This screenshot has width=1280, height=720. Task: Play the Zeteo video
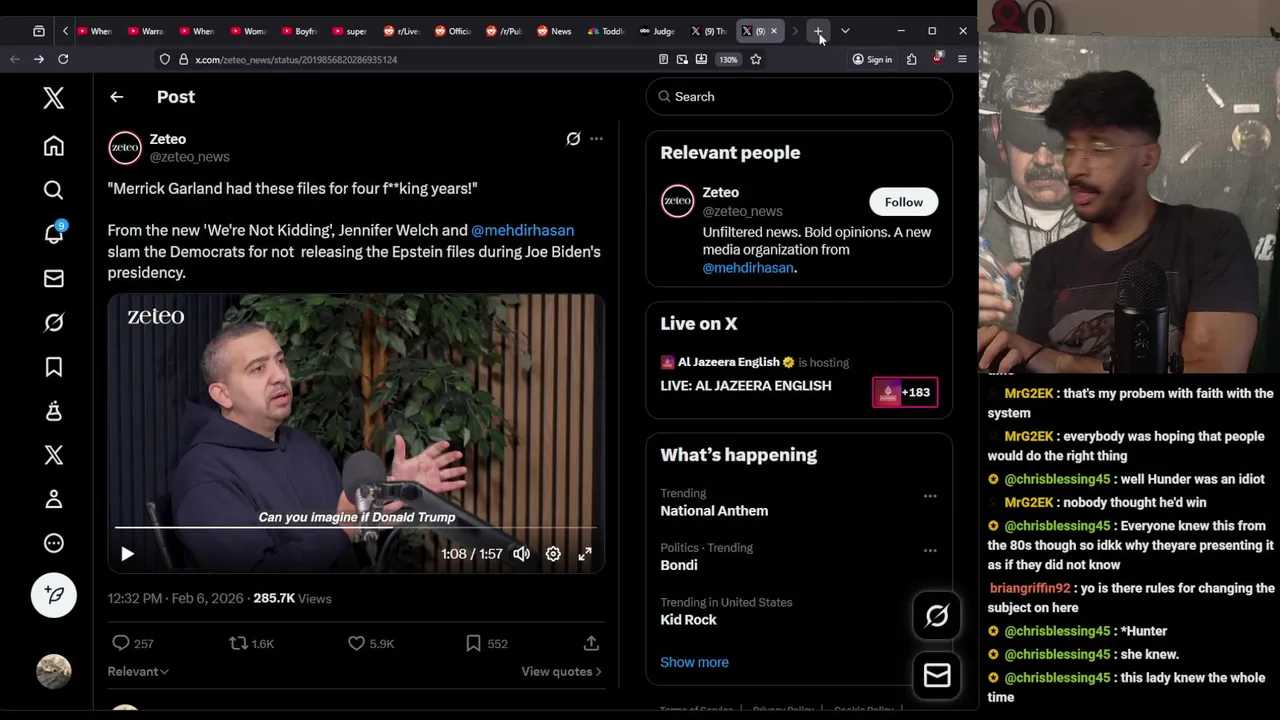coord(127,554)
